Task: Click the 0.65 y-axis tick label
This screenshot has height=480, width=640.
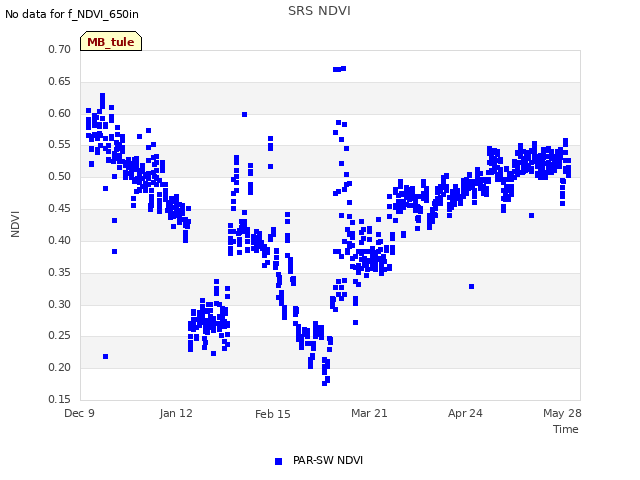Action: 60,81
